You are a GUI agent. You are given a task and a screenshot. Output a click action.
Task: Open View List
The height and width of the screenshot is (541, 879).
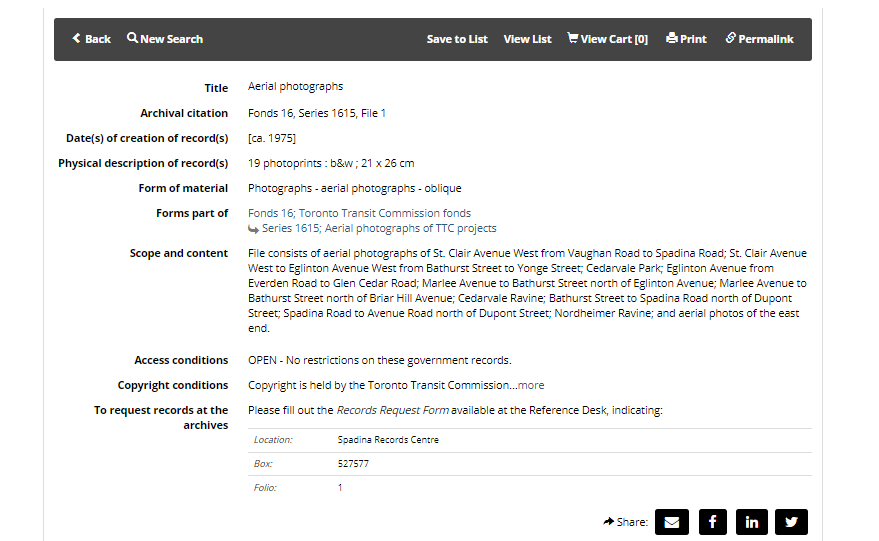pos(528,39)
